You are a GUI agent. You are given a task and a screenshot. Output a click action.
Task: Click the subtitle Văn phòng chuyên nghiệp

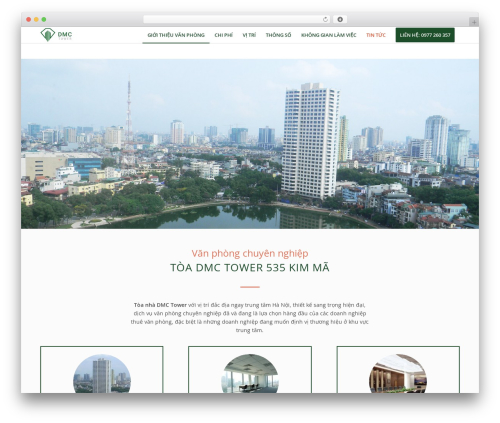pyautogui.click(x=250, y=253)
